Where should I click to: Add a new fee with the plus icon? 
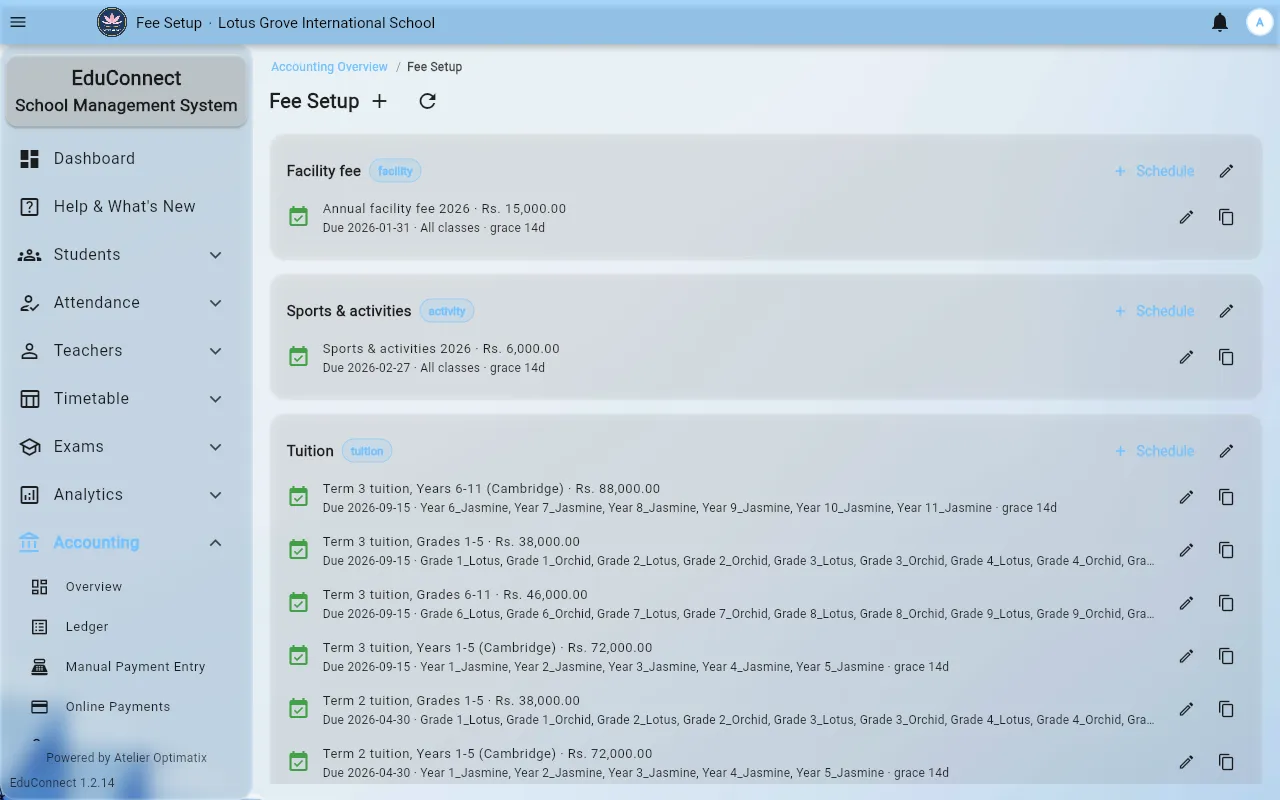coord(379,101)
